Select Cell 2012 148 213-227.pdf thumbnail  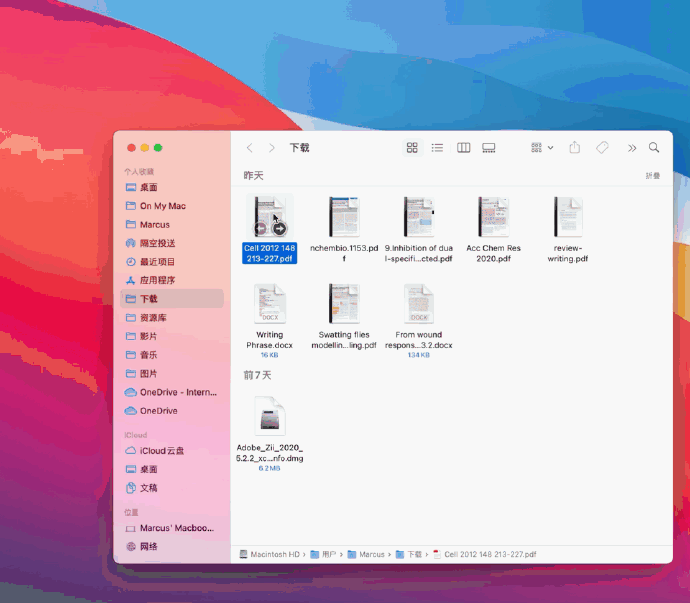point(269,217)
